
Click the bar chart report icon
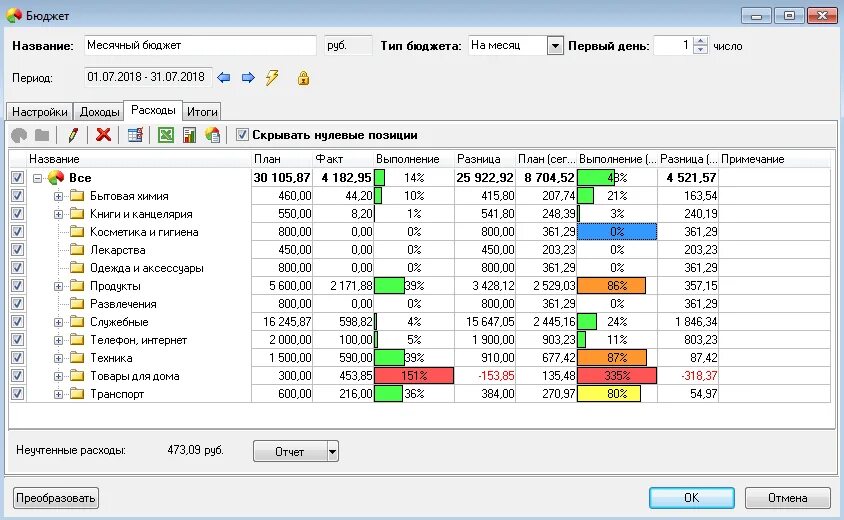point(189,135)
